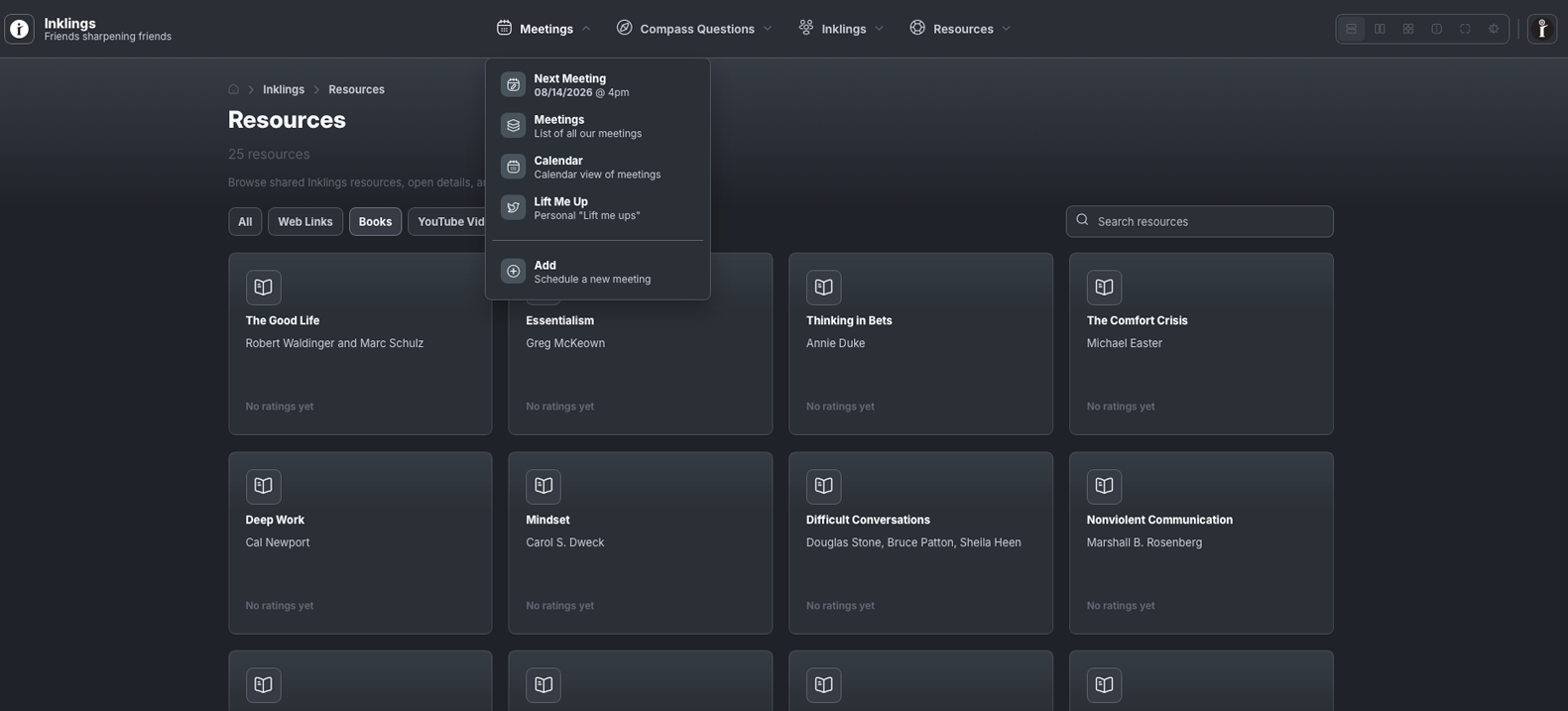Open the Nonviolent Communication title

[x=1159, y=520]
